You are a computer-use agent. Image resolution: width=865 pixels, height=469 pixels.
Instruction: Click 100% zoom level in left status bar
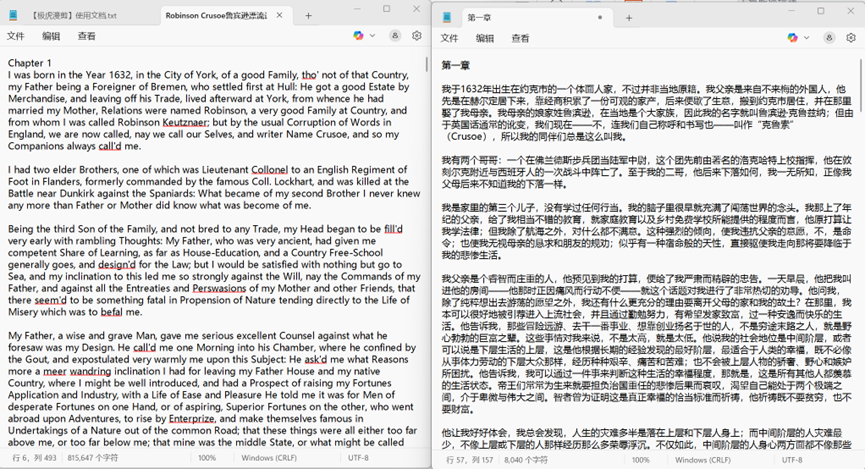pos(207,457)
